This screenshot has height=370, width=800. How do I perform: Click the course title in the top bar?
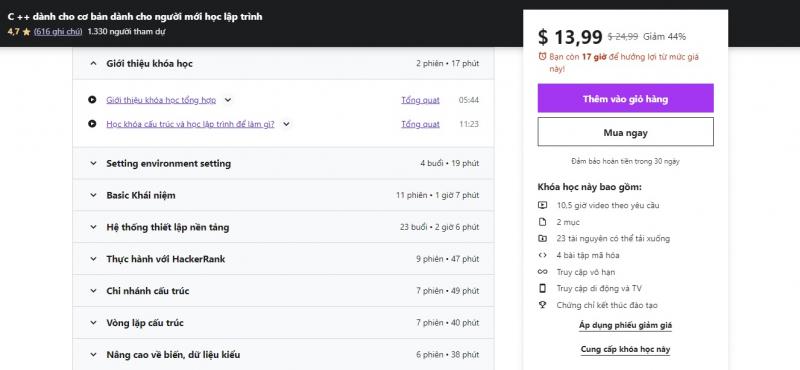click(x=135, y=16)
